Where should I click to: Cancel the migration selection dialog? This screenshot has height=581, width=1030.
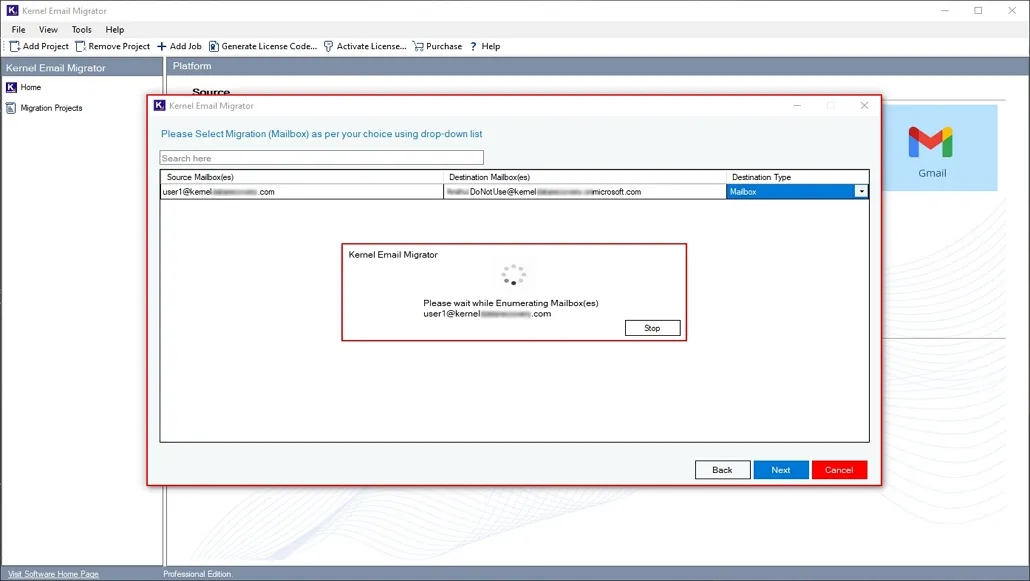click(x=839, y=469)
